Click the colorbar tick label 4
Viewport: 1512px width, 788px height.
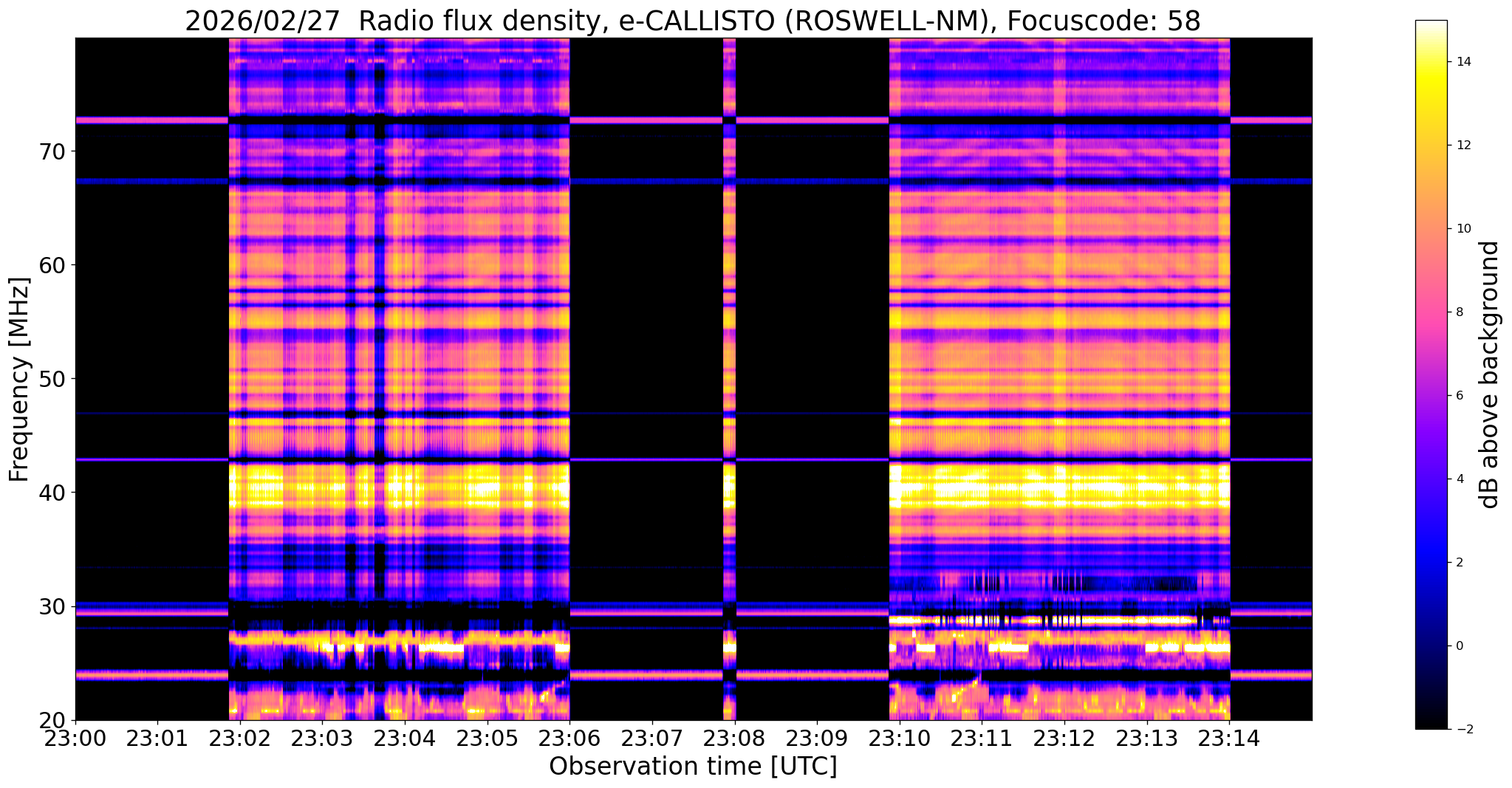point(1459,479)
